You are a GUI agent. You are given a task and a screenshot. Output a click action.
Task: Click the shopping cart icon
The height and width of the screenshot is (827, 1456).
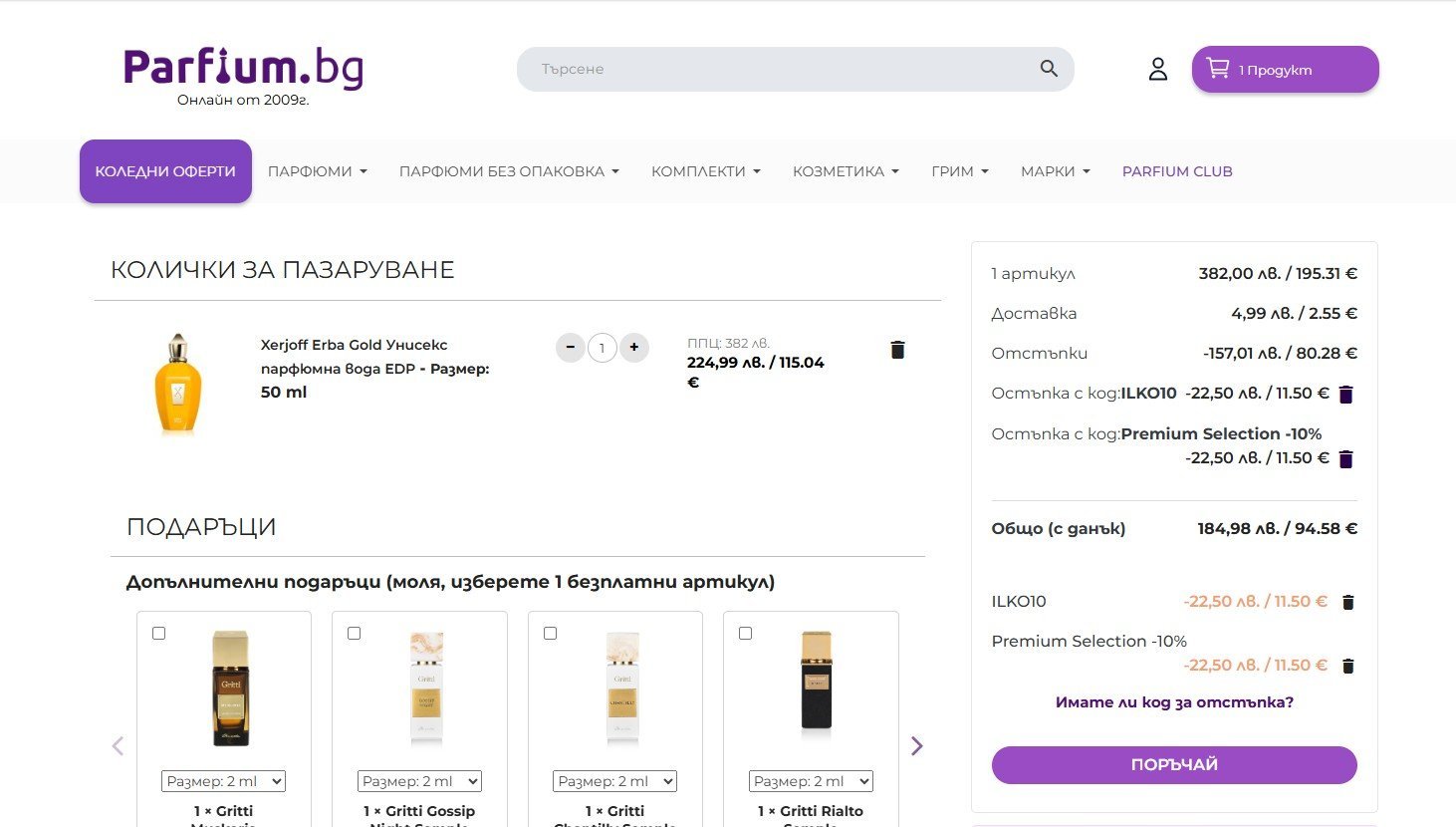[x=1218, y=69]
